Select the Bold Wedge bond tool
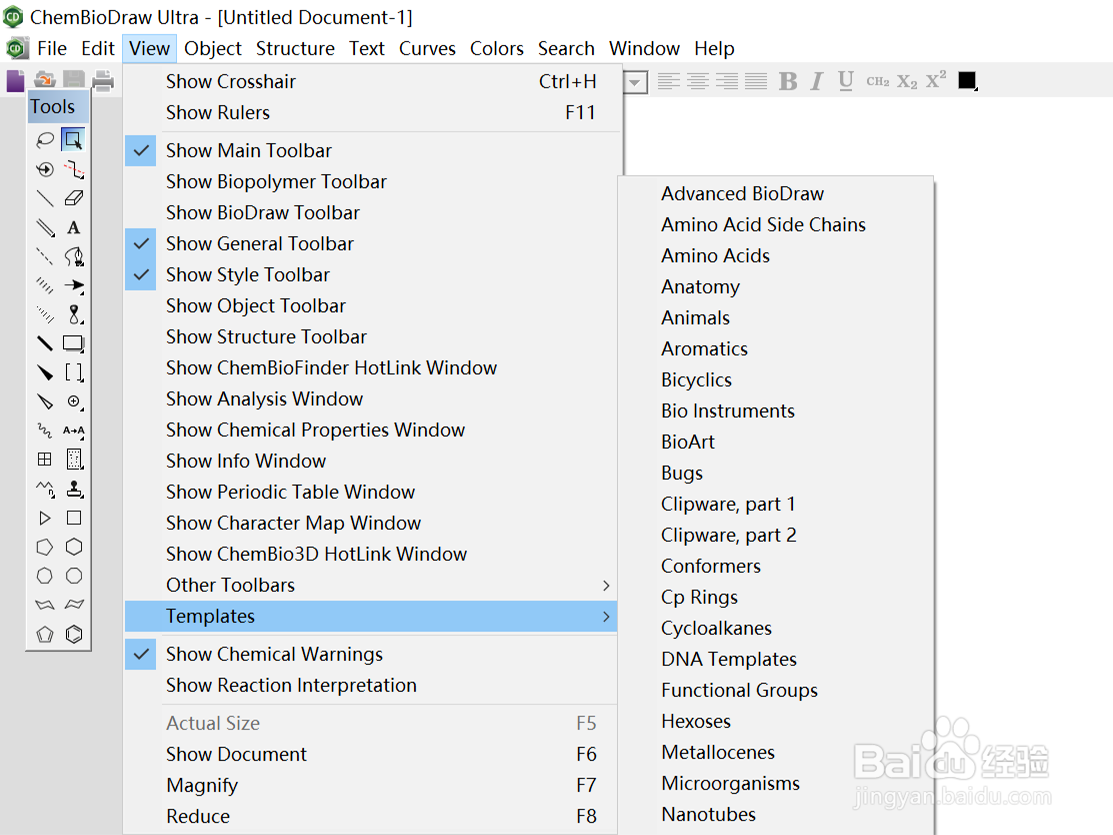1113x835 pixels. click(x=45, y=373)
